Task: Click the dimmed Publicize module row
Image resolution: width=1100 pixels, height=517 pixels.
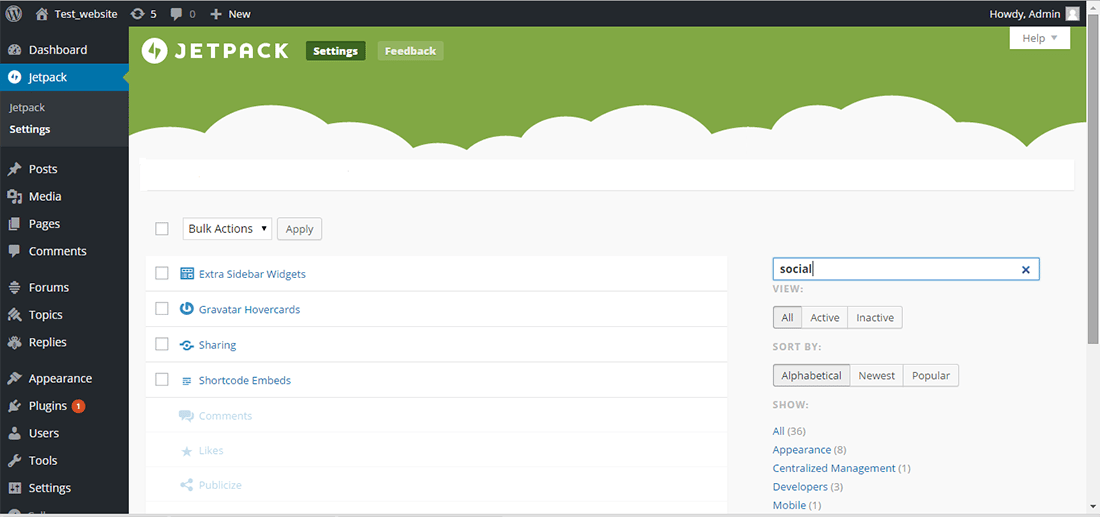Action: pos(436,485)
